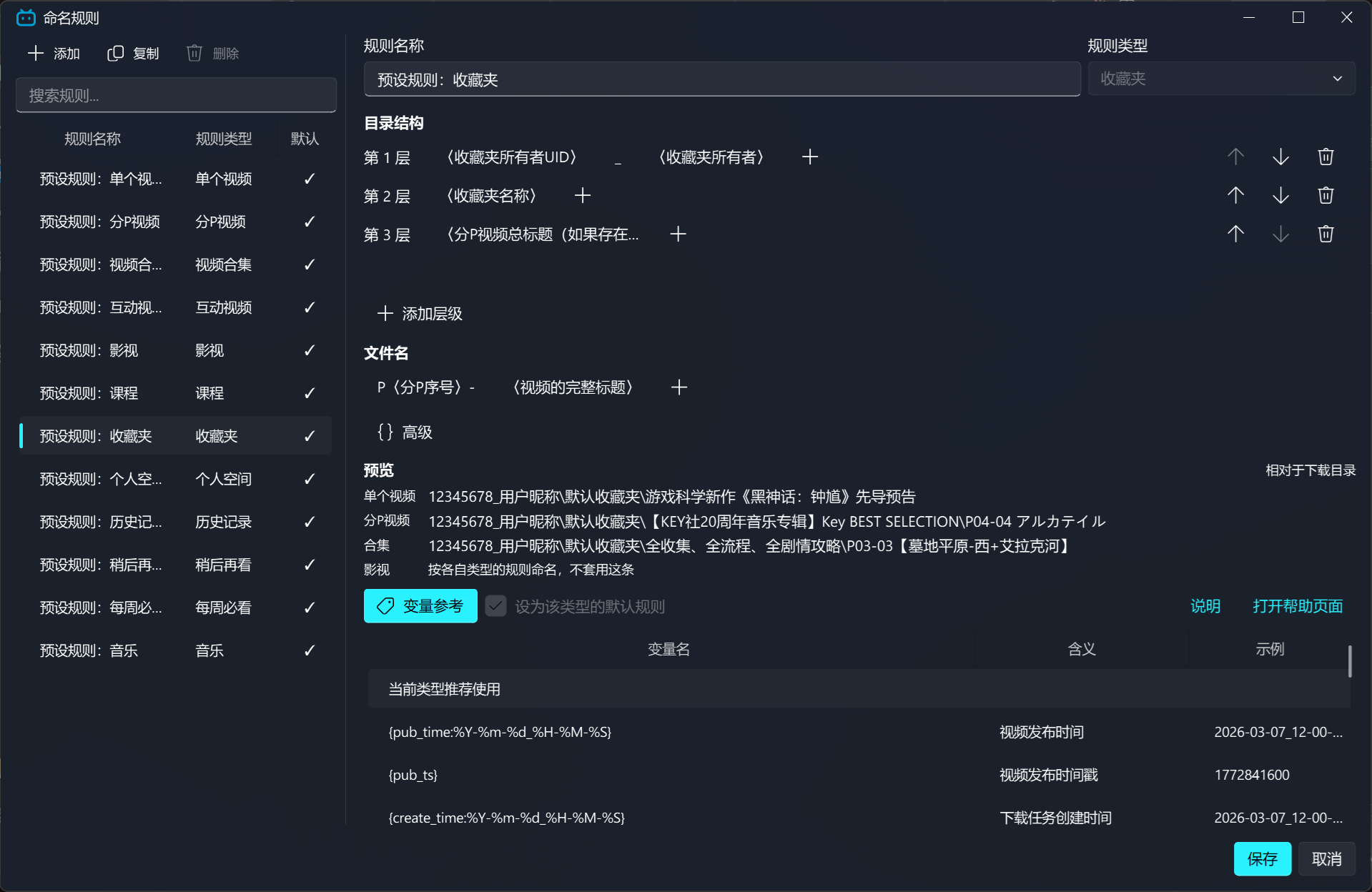1372x892 pixels.
Task: Select rule 预设规则: 每周必看 in list
Action: point(176,608)
